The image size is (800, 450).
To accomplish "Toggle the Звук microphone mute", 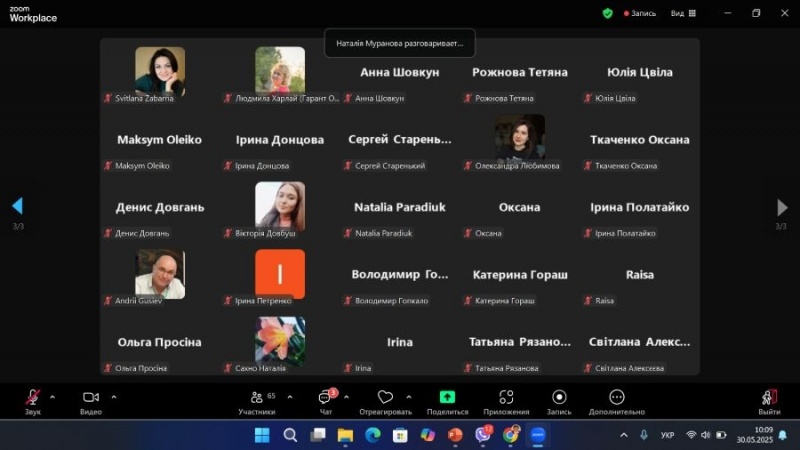I will [x=33, y=398].
